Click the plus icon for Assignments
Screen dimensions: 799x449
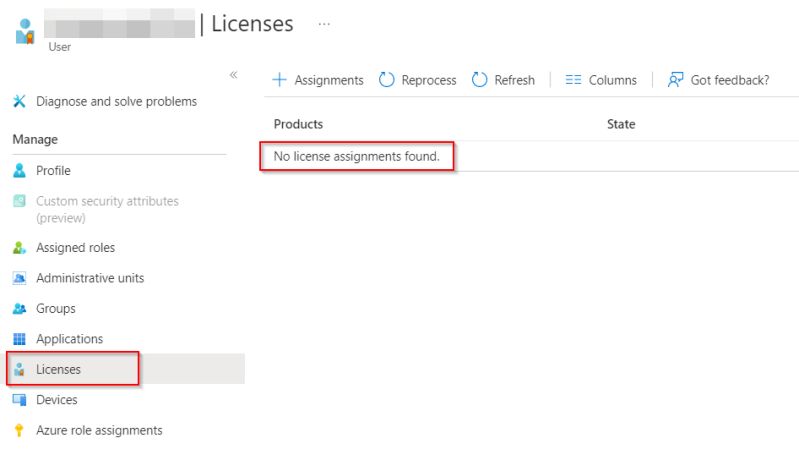click(279, 80)
